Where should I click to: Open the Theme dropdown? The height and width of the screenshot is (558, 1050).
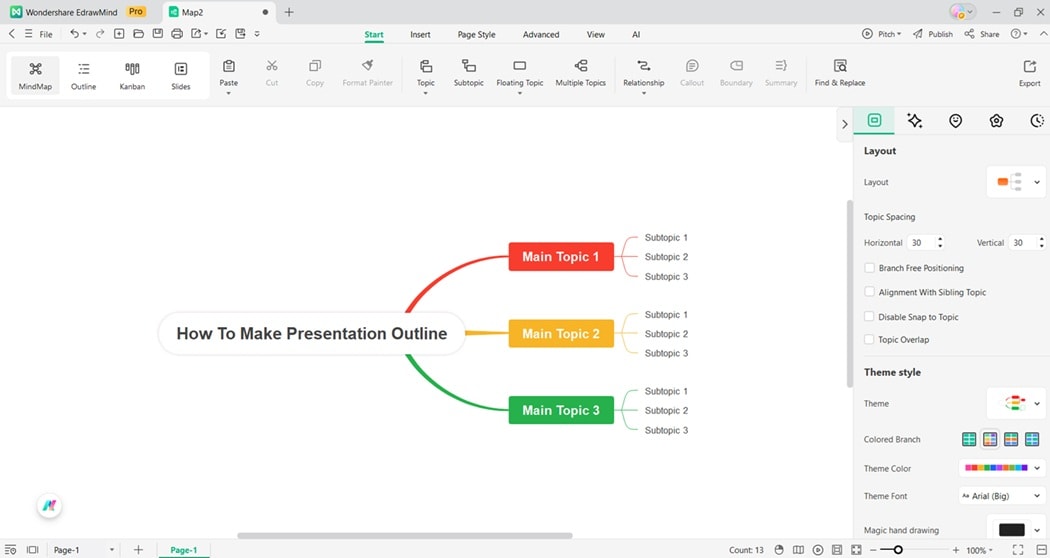1016,403
